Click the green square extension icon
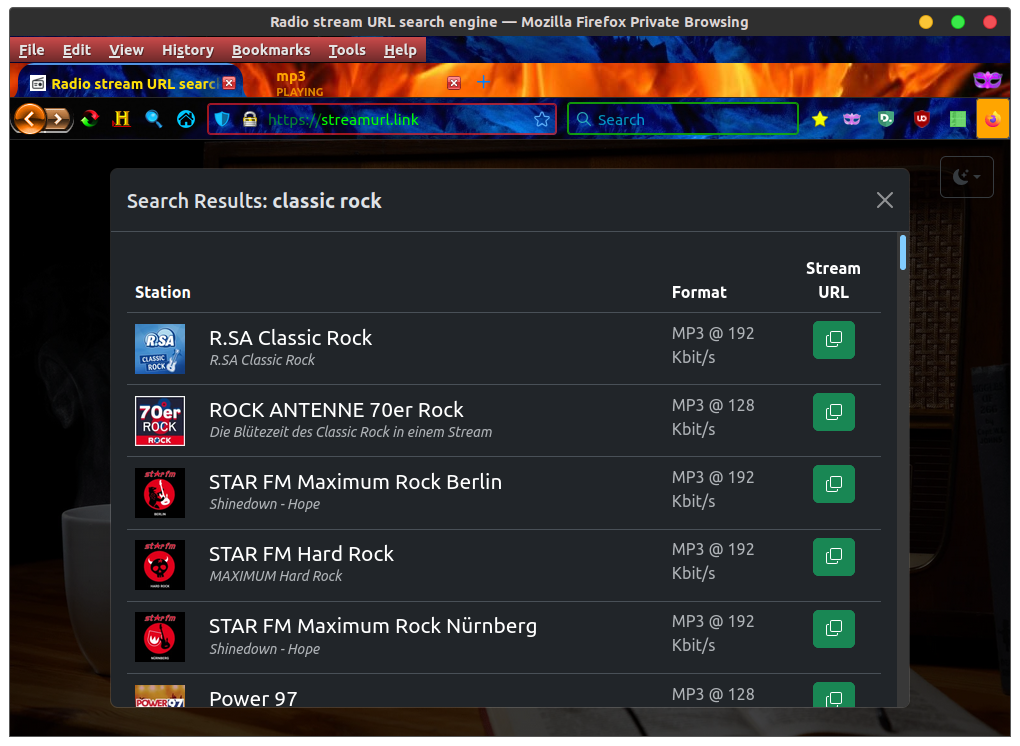1020x746 pixels. point(958,119)
